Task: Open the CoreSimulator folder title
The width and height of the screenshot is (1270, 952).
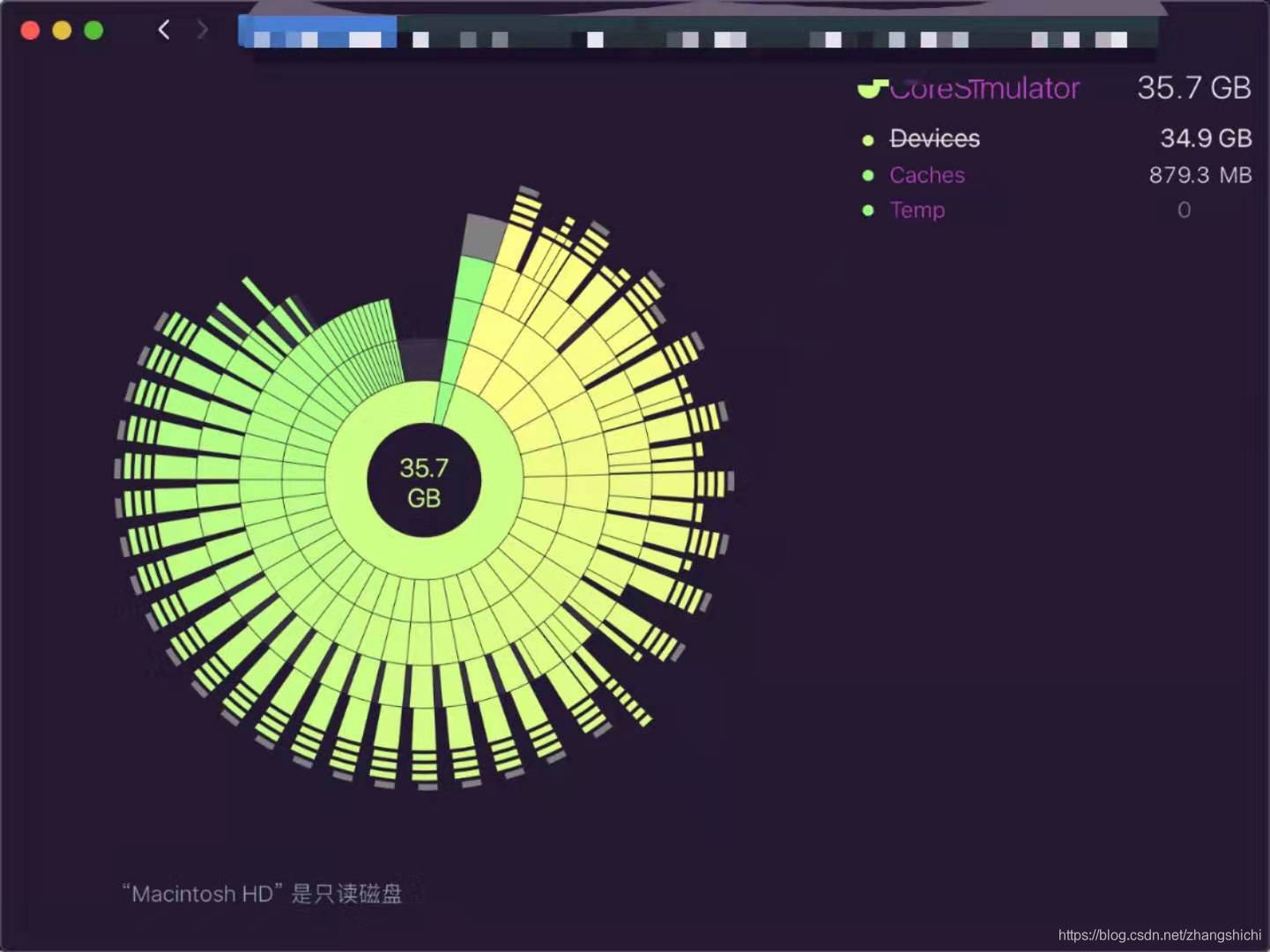Action: [984, 88]
